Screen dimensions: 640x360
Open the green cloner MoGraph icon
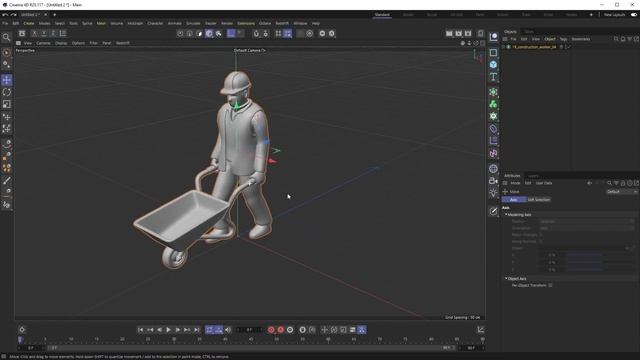point(493,104)
